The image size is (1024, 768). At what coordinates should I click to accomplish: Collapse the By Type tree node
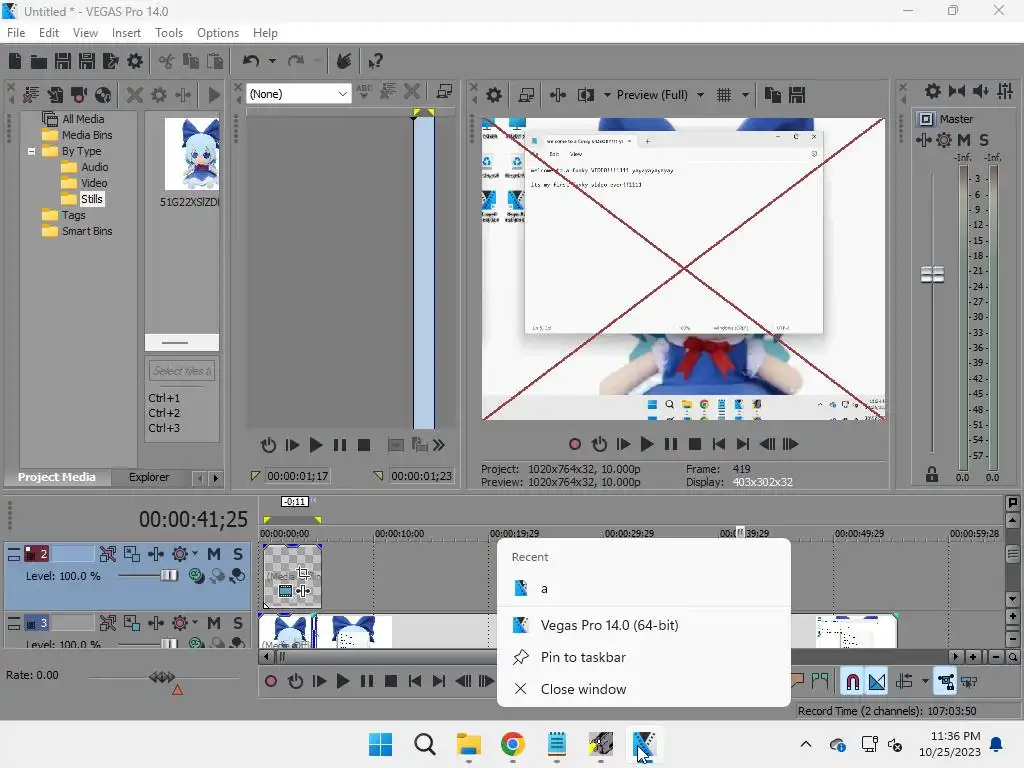(x=31, y=151)
